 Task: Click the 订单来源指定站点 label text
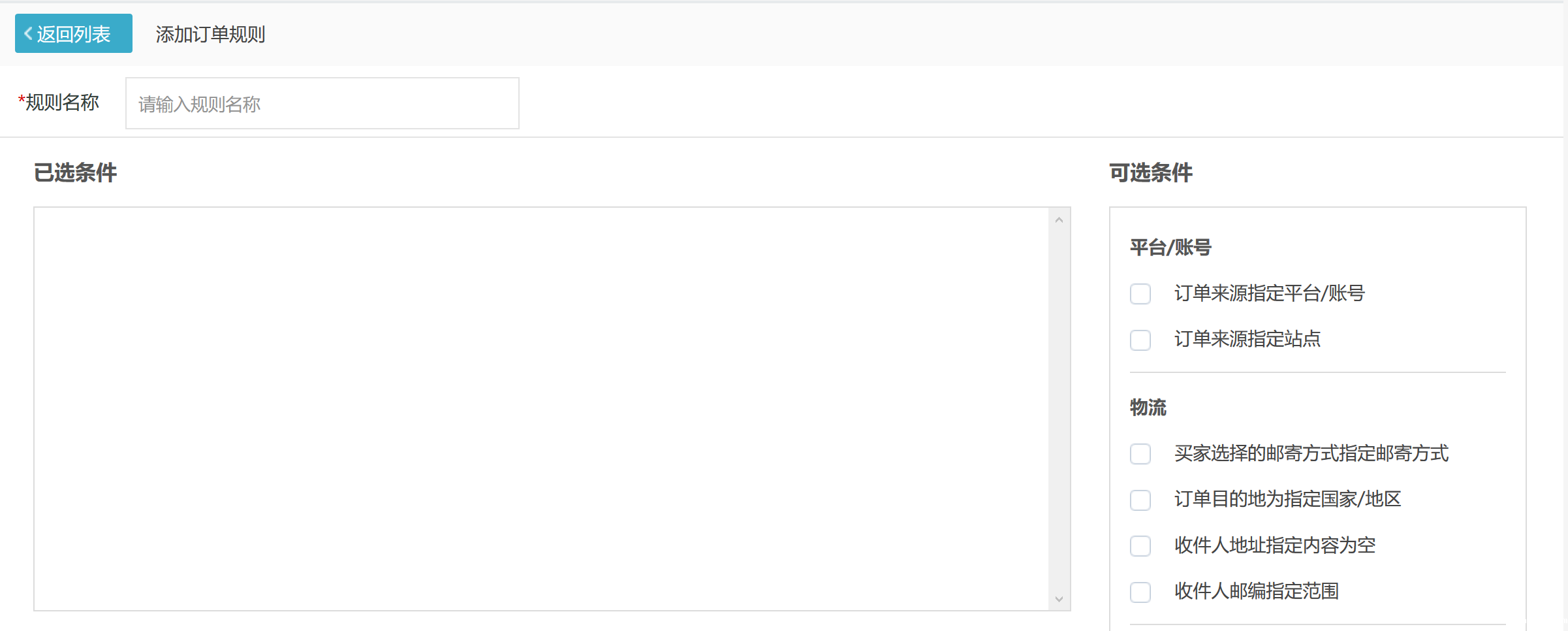click(x=1247, y=339)
